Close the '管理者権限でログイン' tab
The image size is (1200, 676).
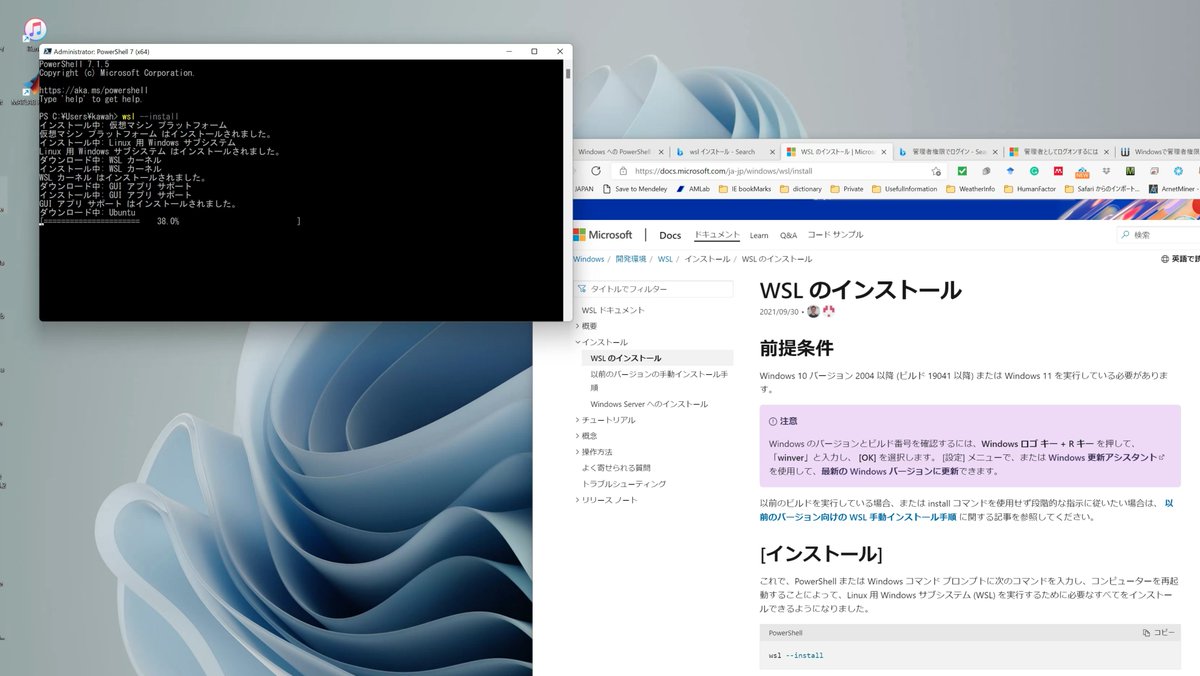tap(995, 152)
